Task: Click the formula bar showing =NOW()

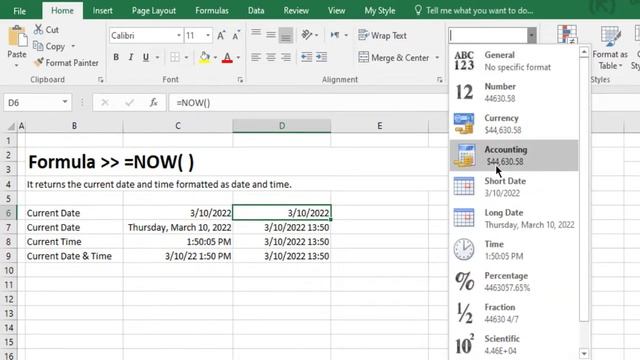Action: click(x=308, y=102)
